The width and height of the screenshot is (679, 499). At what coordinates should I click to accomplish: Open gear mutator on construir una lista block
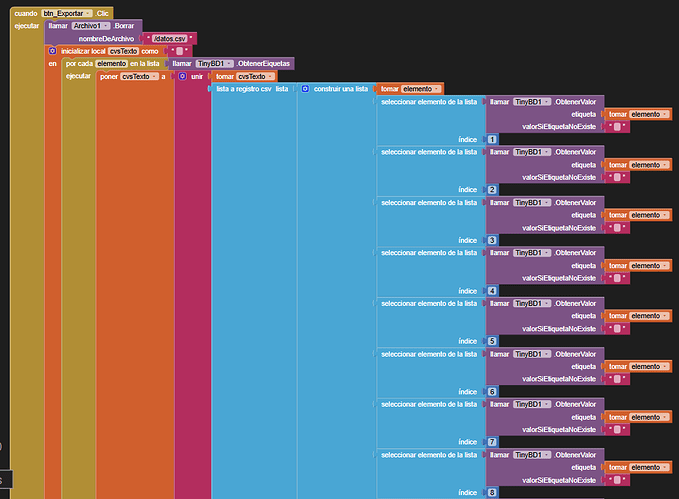point(306,89)
